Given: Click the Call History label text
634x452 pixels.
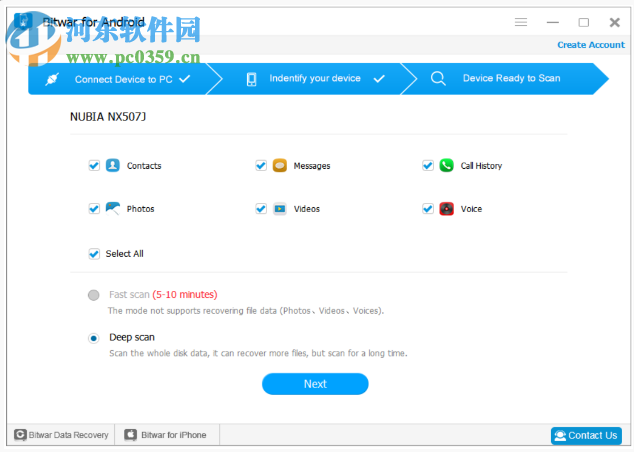Looking at the screenshot, I should pyautogui.click(x=481, y=166).
